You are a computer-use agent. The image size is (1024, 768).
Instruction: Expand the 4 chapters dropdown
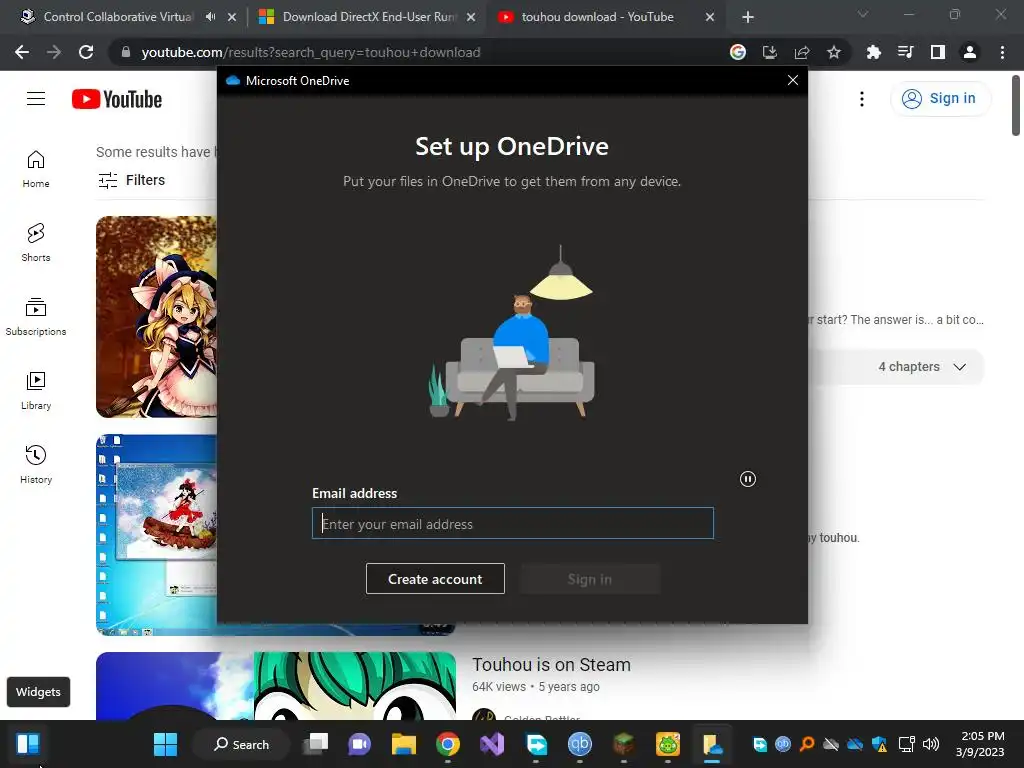tap(921, 367)
